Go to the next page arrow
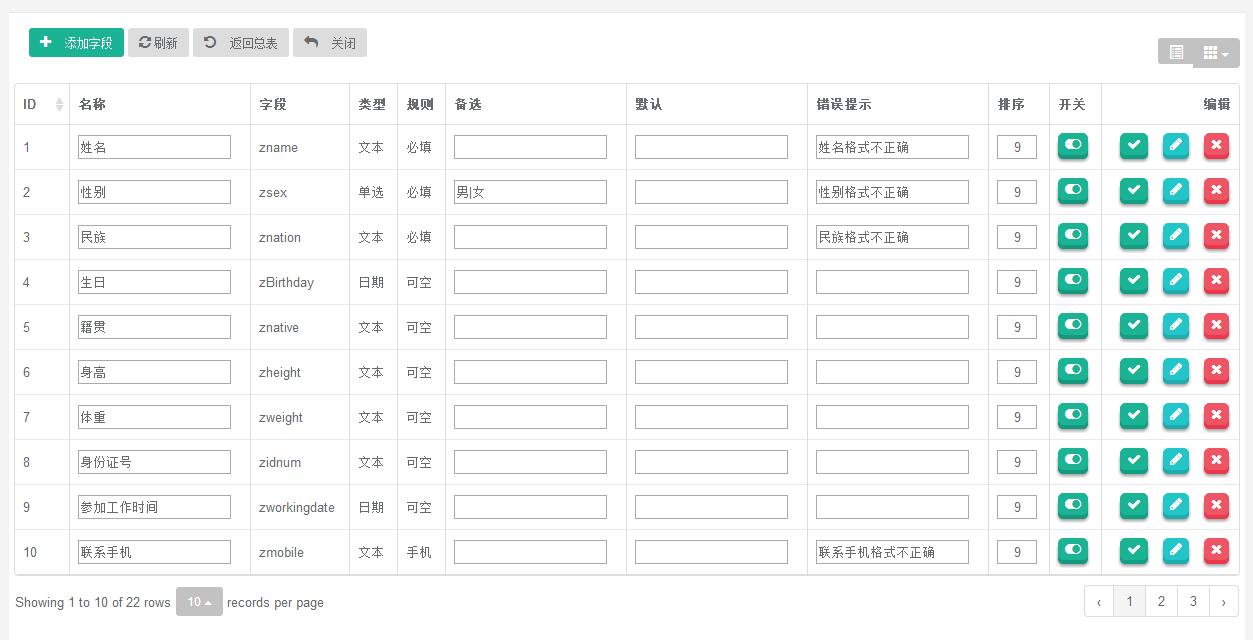1253x640 pixels. [1223, 601]
